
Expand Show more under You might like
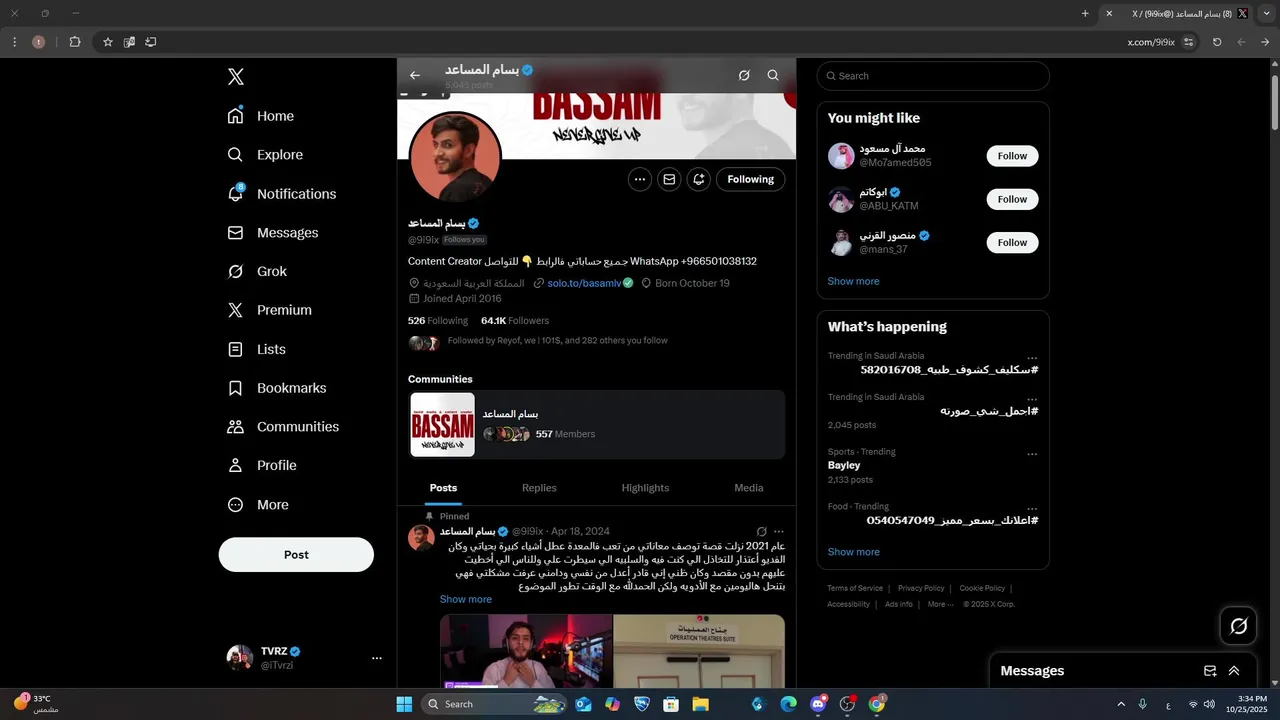pos(853,281)
